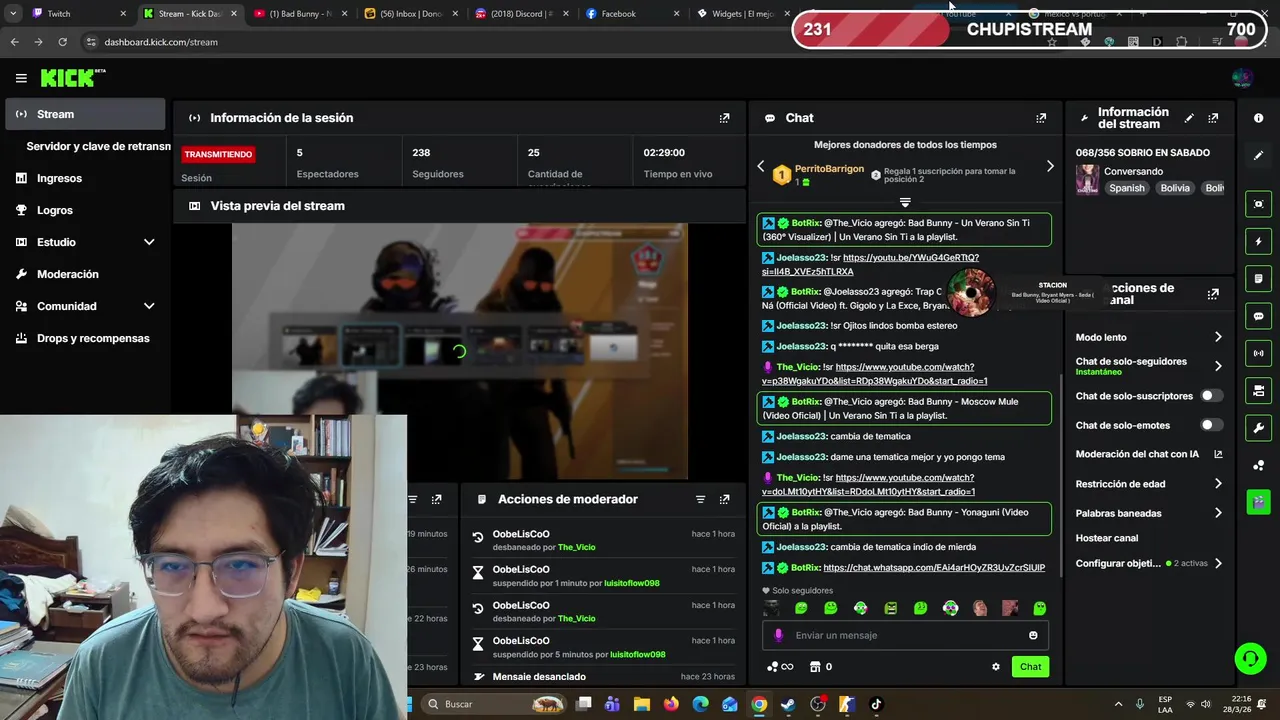Viewport: 1280px width, 720px height.
Task: Select Stream in the sidebar
Action: coord(84,114)
